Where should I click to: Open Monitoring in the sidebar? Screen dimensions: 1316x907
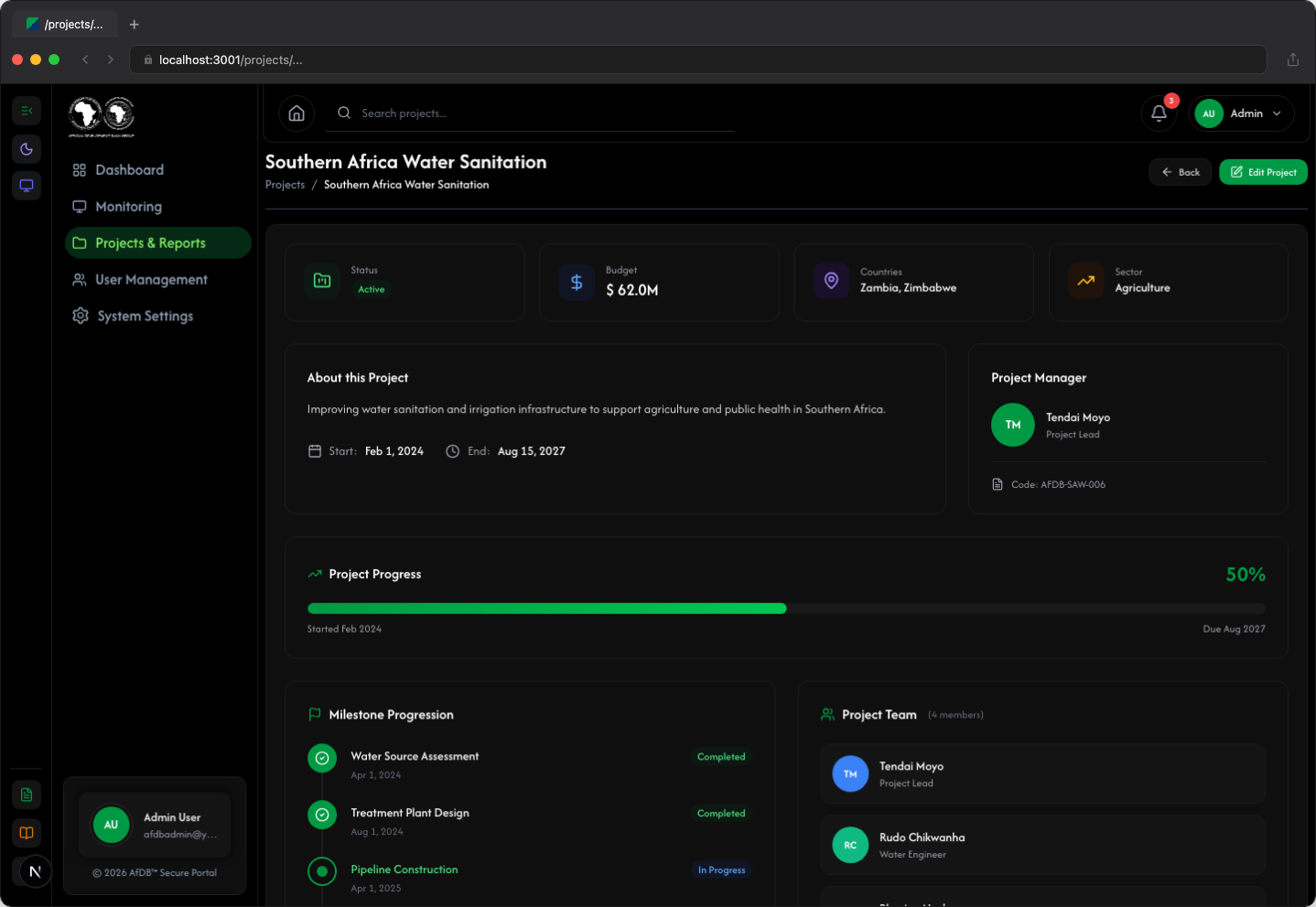[x=158, y=207]
